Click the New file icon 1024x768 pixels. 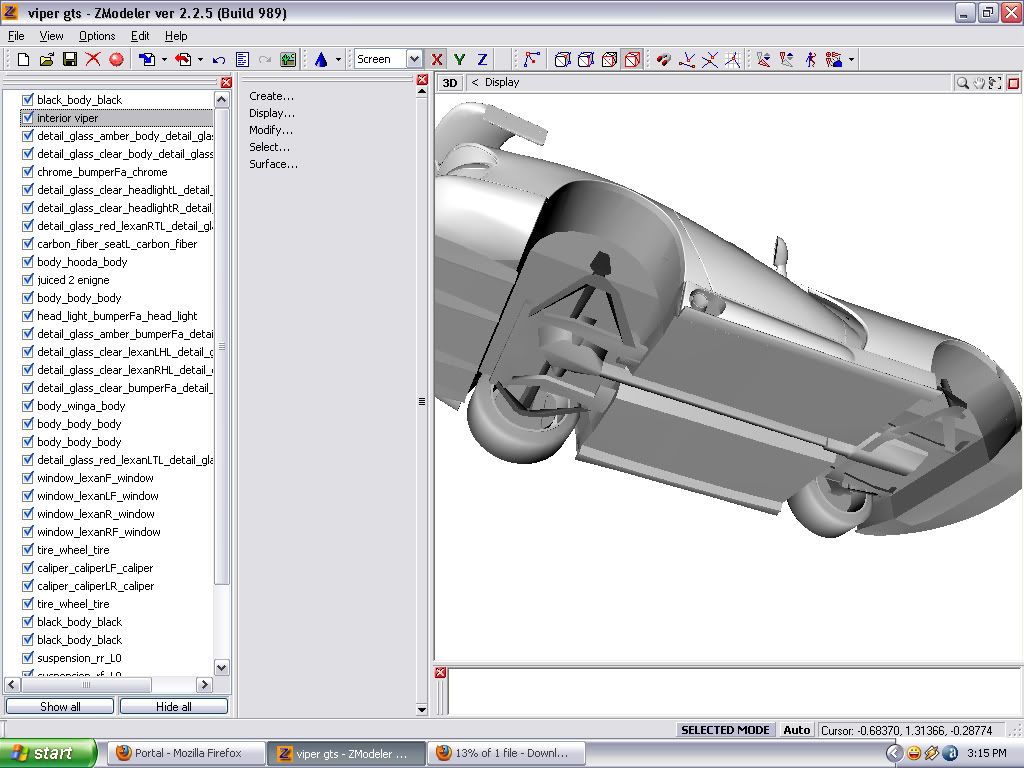pos(23,60)
